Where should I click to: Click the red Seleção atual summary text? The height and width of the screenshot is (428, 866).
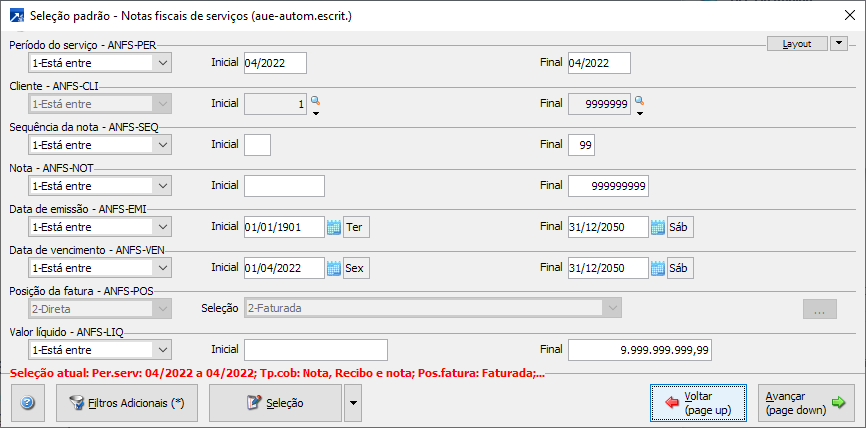[278, 374]
